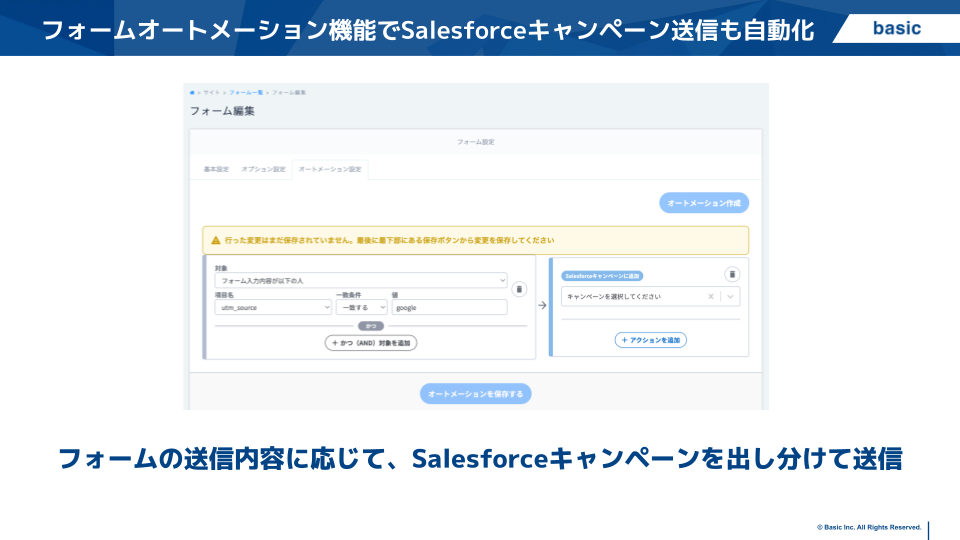Expand the campaign select dropdown chevron
The height and width of the screenshot is (540, 960).
point(730,296)
